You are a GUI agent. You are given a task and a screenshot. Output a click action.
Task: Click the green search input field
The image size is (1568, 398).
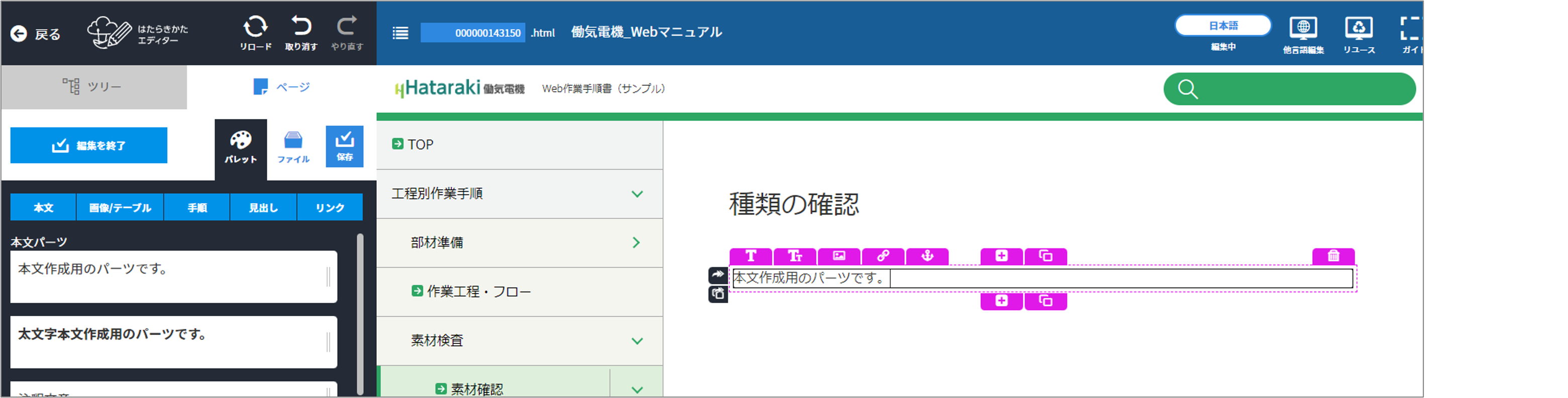[x=1303, y=89]
